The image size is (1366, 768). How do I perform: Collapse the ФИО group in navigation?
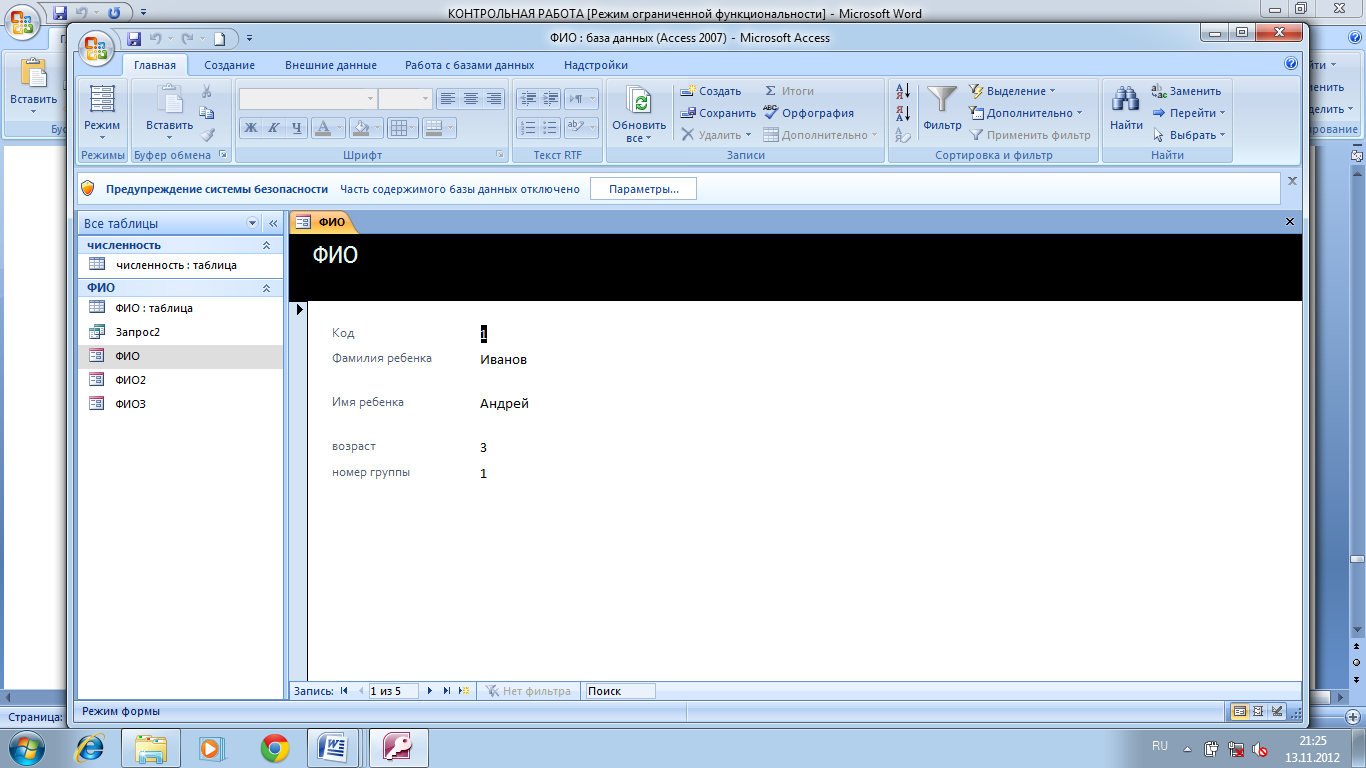coord(266,288)
